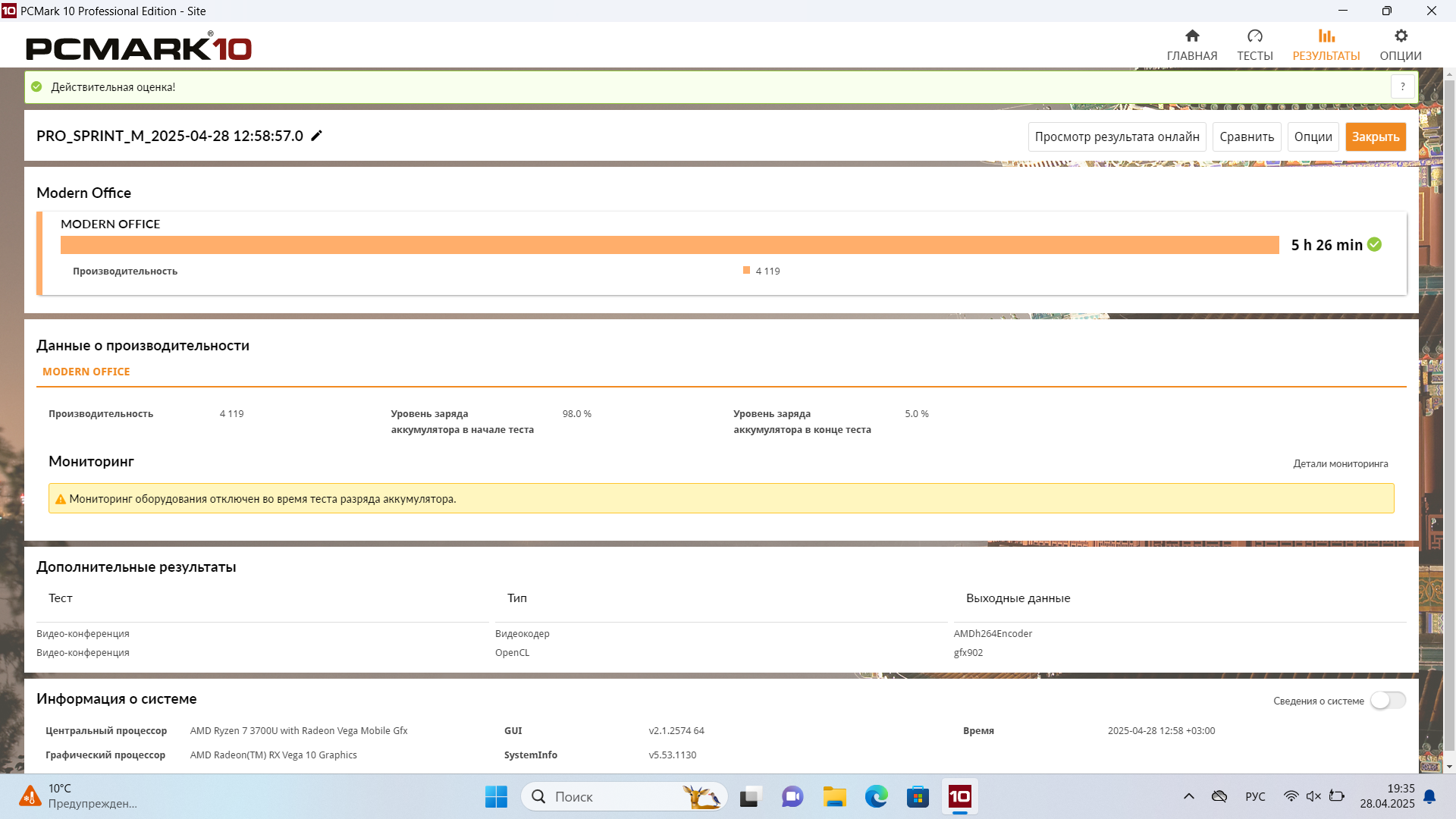Open File Explorer from the taskbar

(835, 797)
